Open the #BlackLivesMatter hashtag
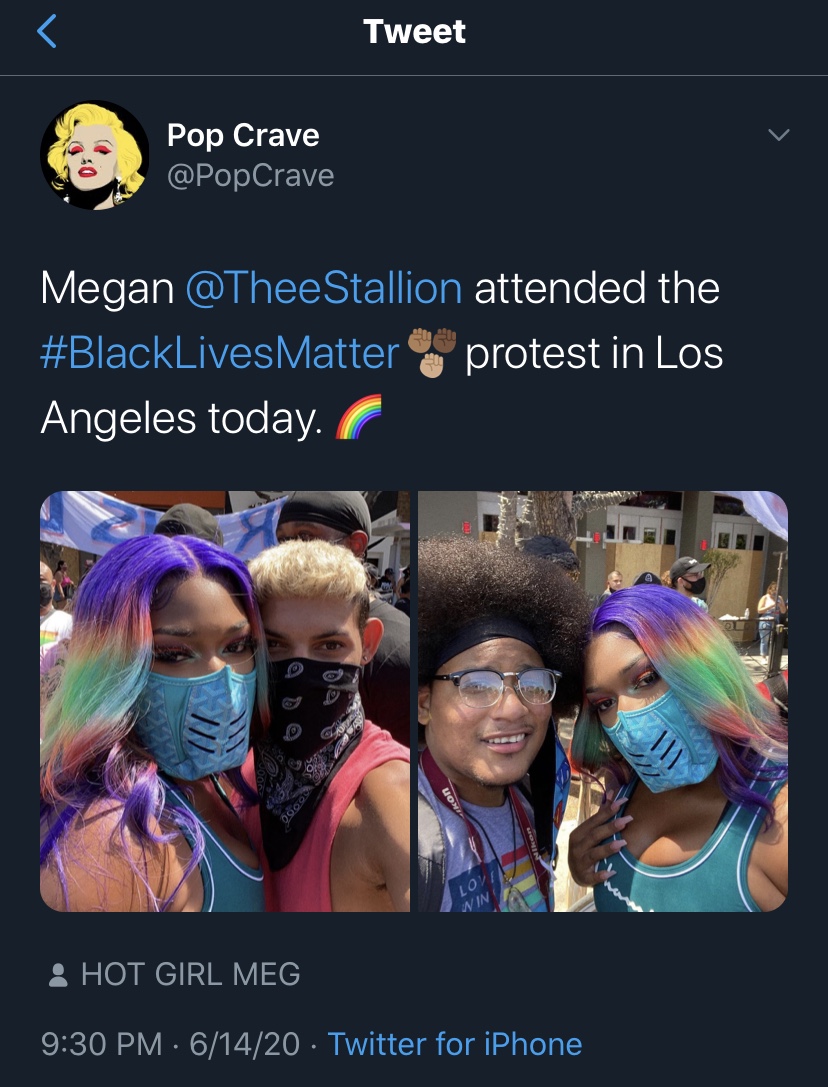This screenshot has height=1087, width=828. 219,353
